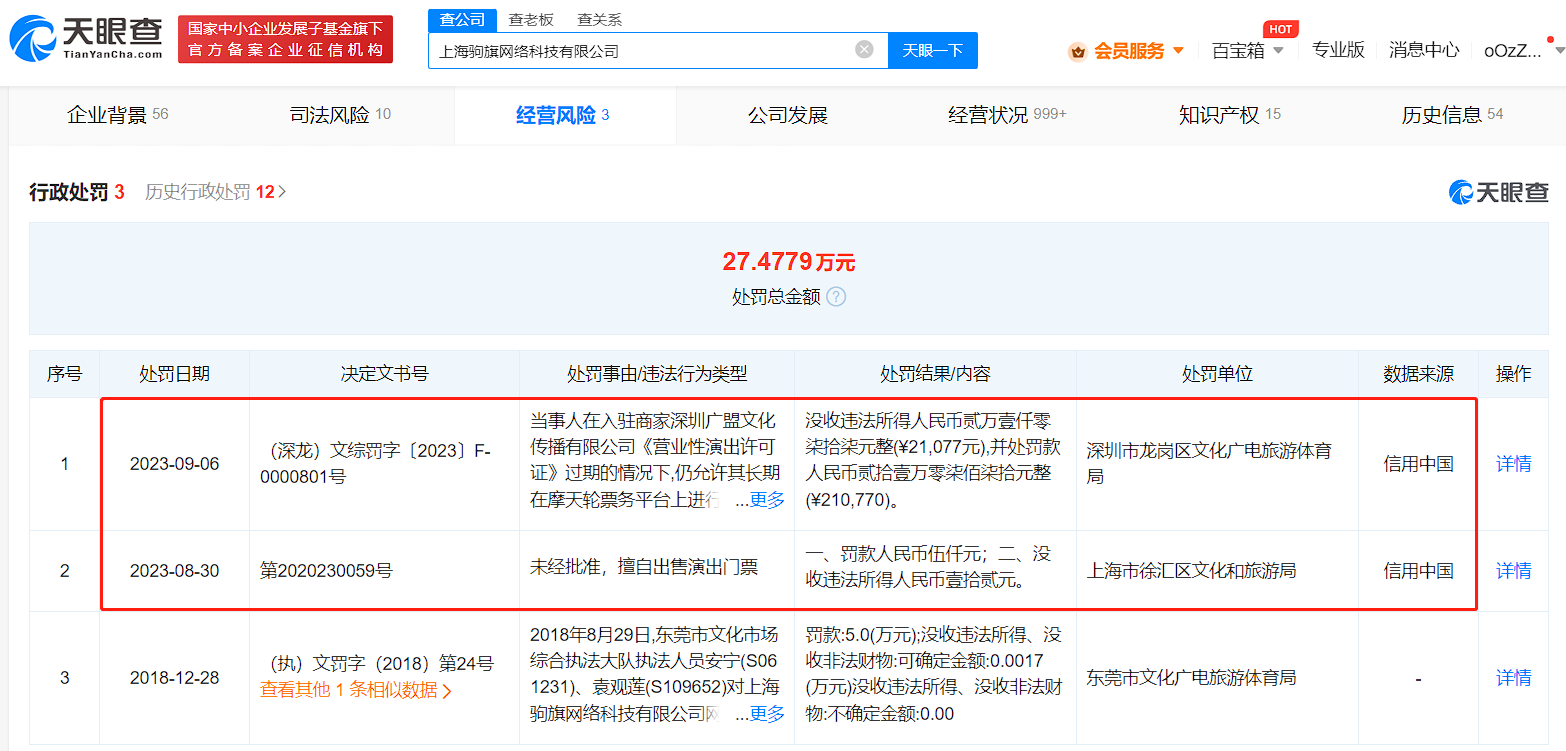Click the 处罚事由/违法行为类型 column header
Screen dimensions: 1566x751
pyautogui.click(x=657, y=374)
